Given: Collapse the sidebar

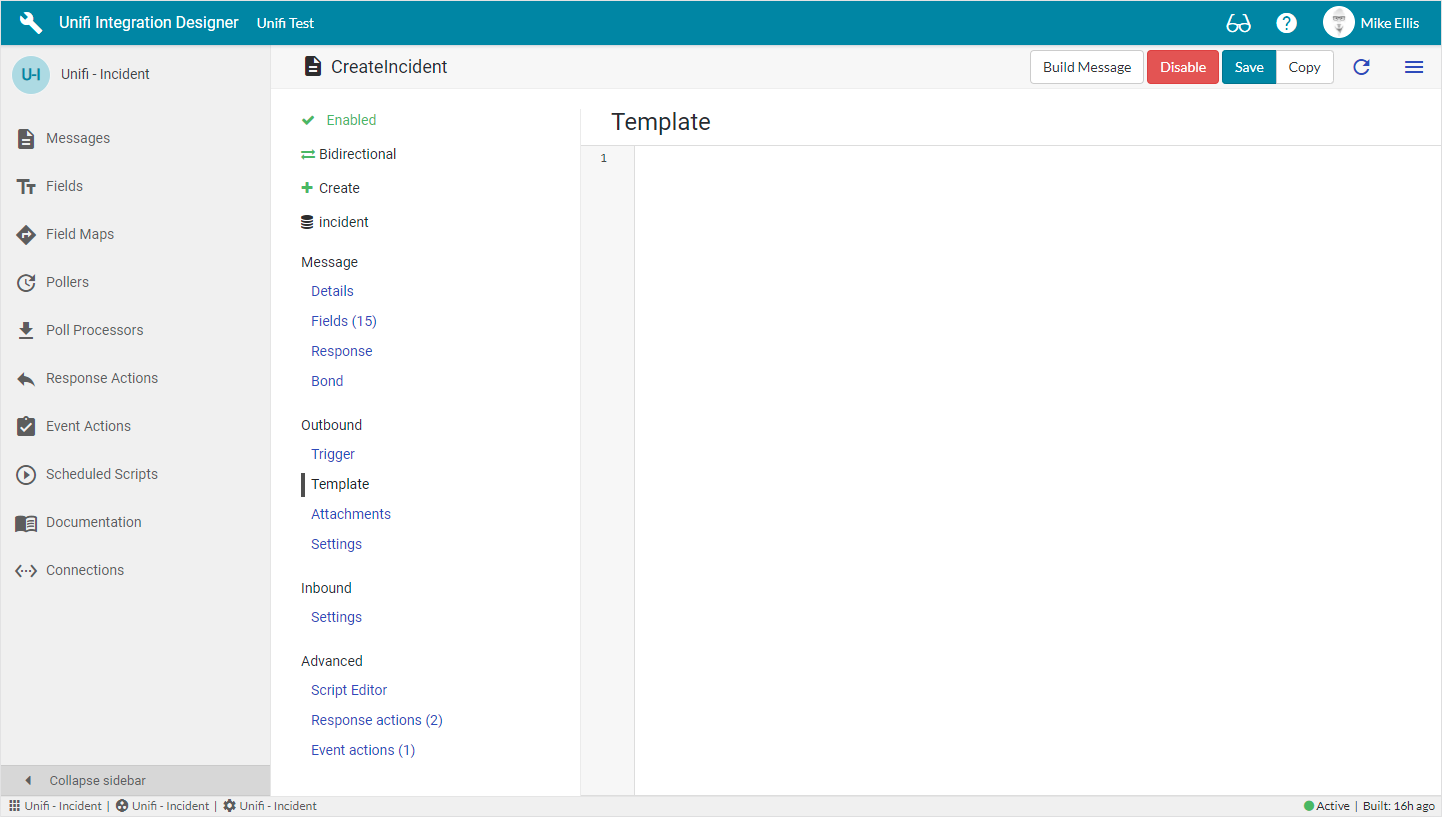Looking at the screenshot, I should [x=97, y=780].
